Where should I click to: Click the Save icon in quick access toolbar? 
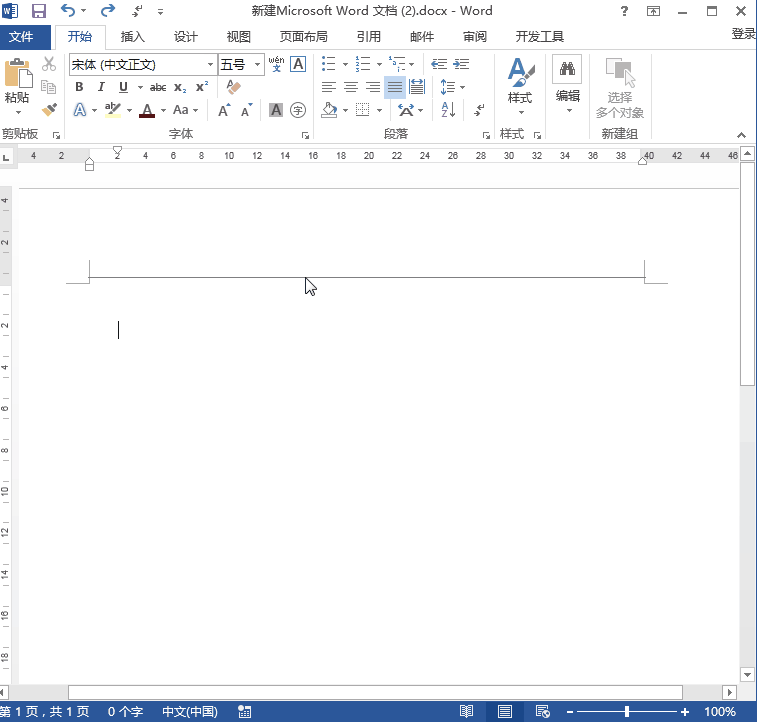point(39,11)
